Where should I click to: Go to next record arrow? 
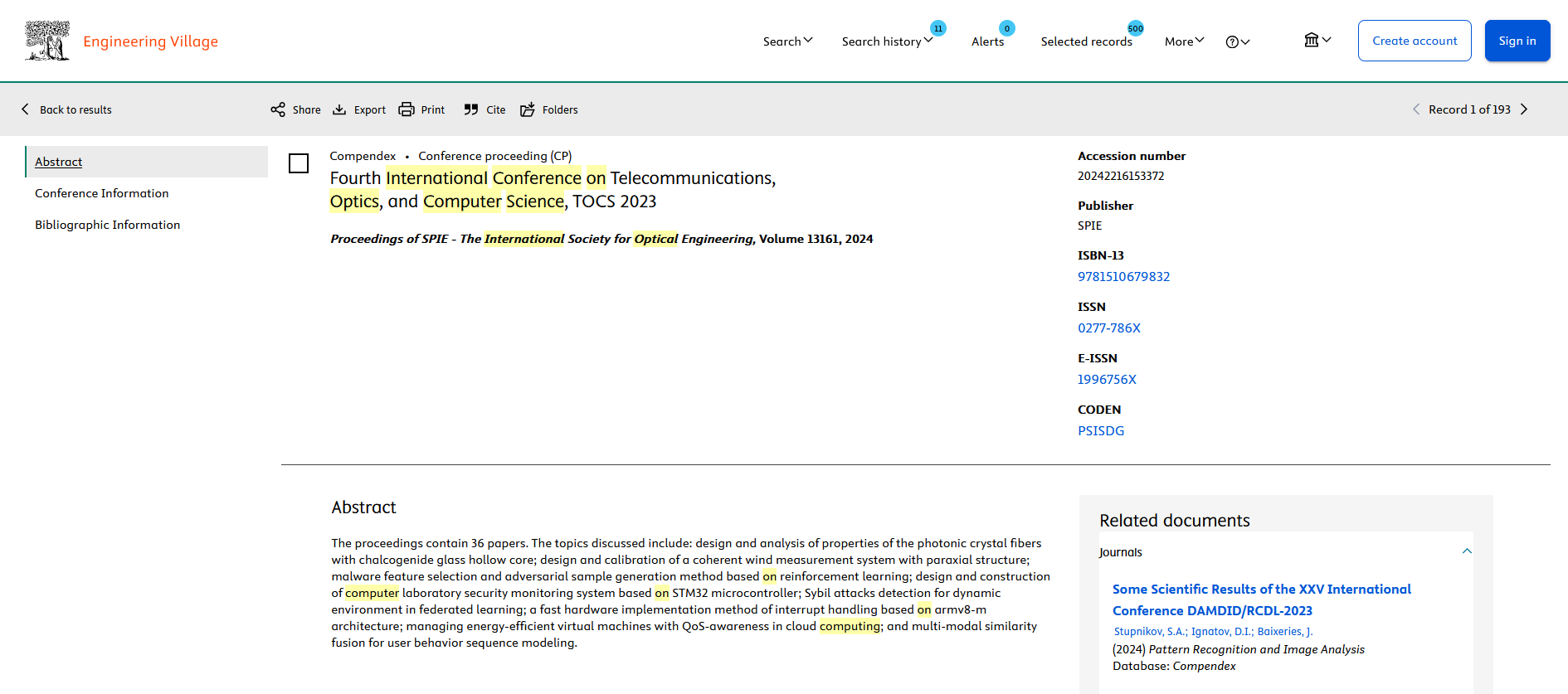(1524, 109)
